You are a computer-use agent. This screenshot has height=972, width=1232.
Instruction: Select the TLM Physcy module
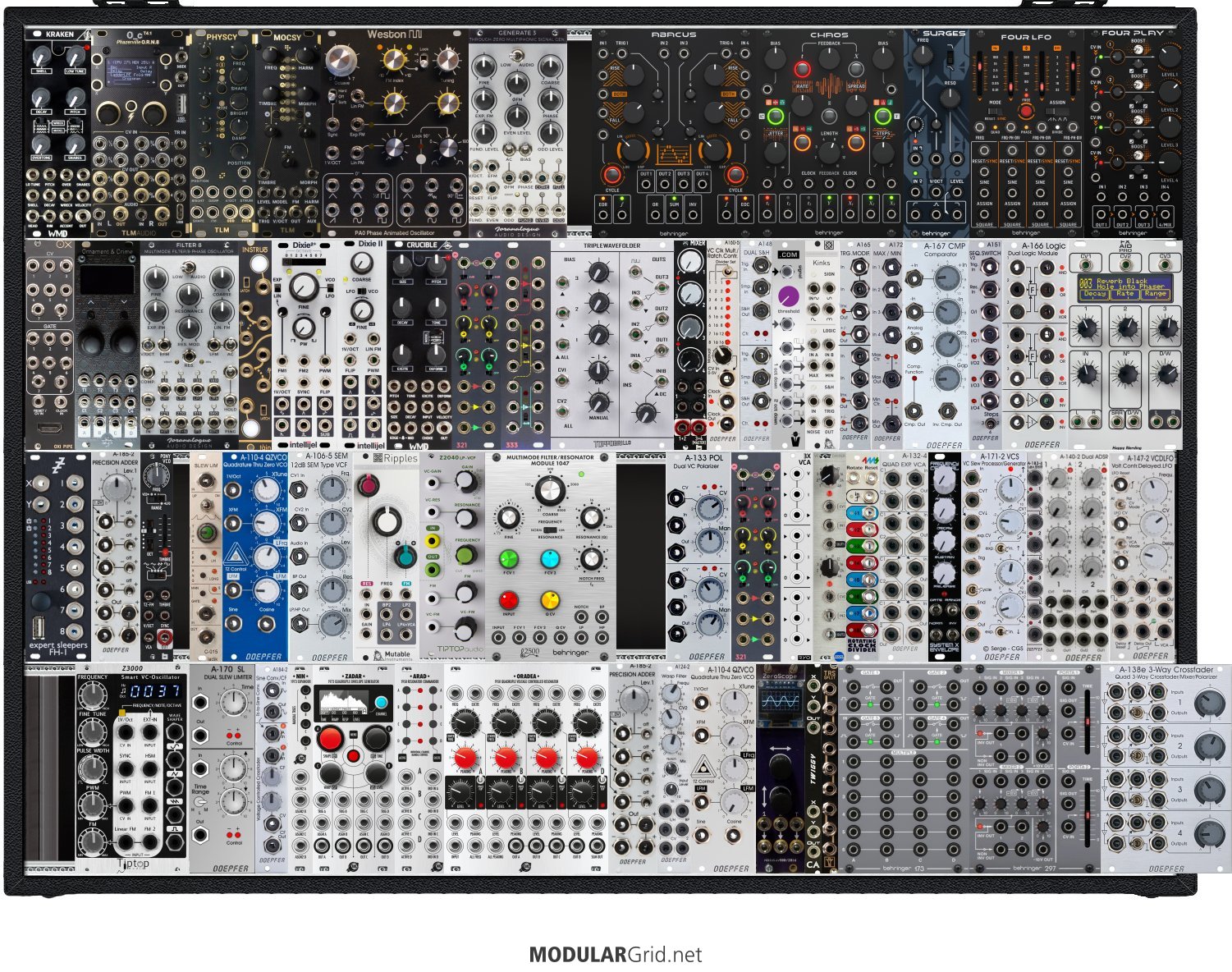click(222, 132)
